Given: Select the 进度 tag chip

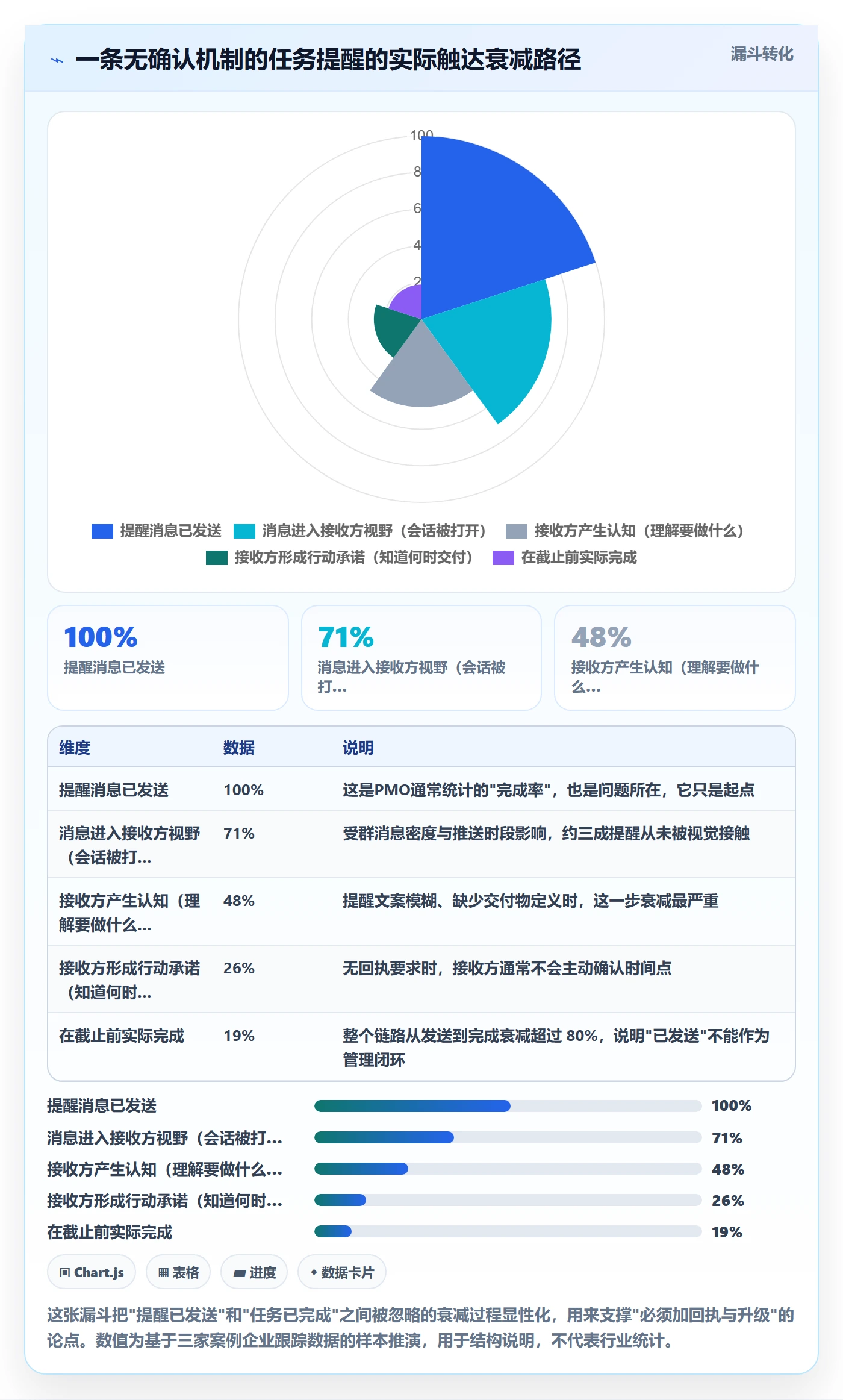Looking at the screenshot, I should click(x=254, y=1272).
